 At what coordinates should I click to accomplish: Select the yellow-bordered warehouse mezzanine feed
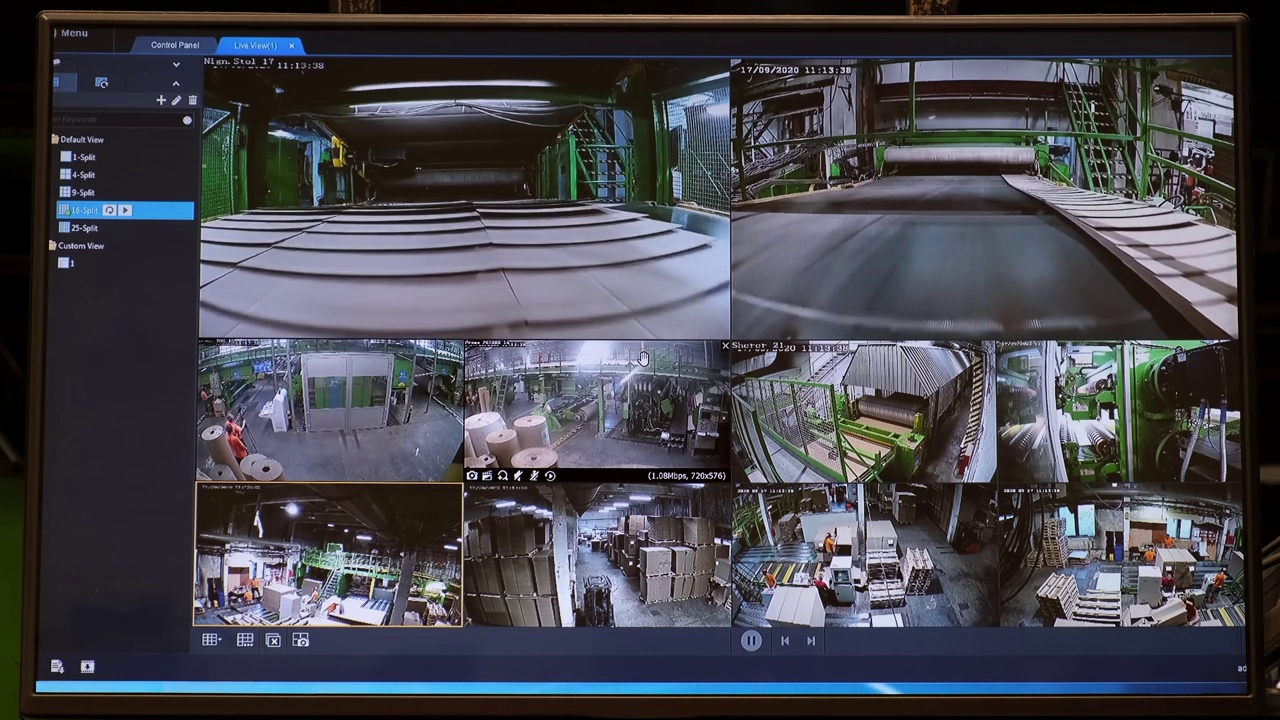[x=328, y=555]
